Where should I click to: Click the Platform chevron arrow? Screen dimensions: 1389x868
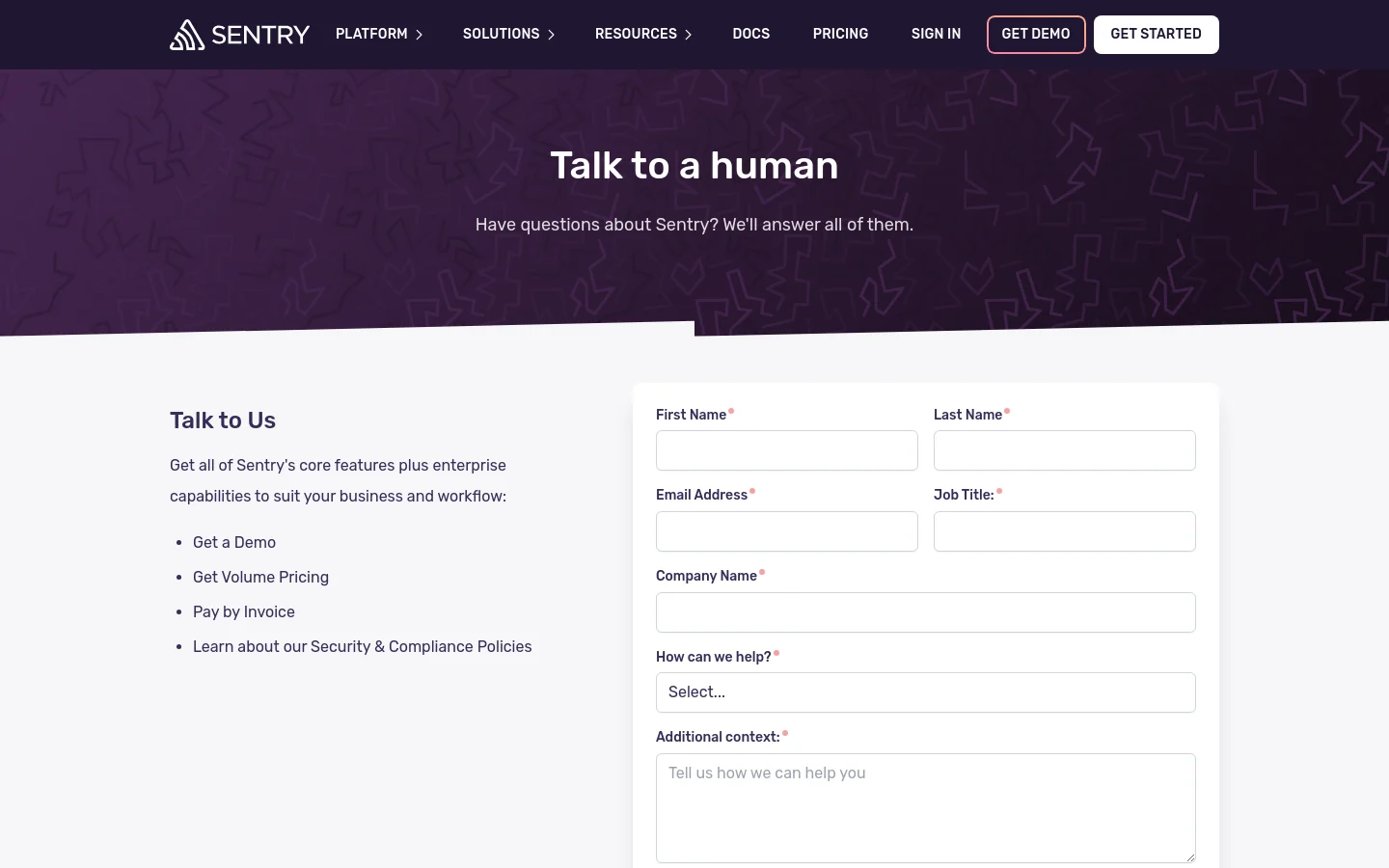click(x=419, y=35)
